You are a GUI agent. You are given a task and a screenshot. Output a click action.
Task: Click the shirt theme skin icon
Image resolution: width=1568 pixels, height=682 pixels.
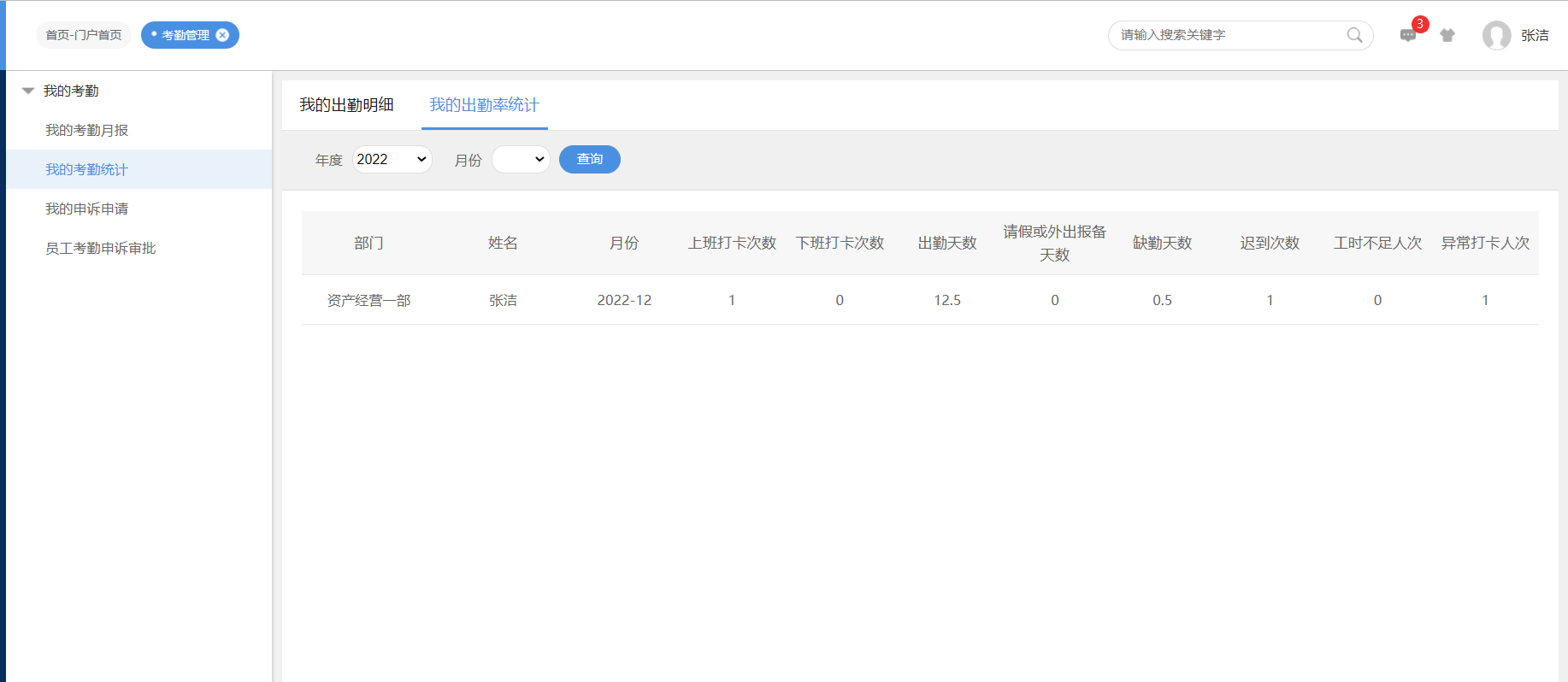[1447, 35]
